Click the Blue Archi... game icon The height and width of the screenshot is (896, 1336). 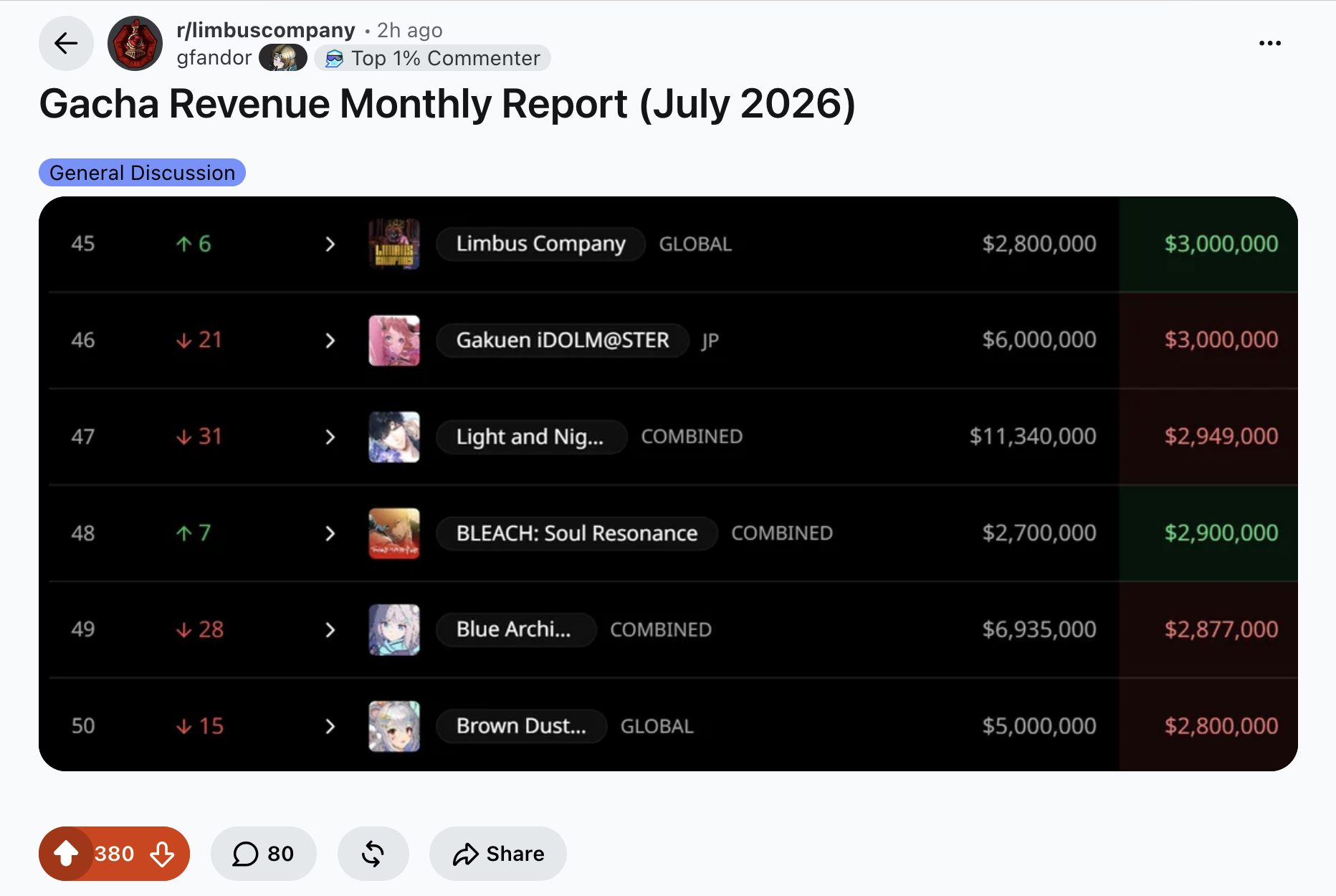point(394,630)
